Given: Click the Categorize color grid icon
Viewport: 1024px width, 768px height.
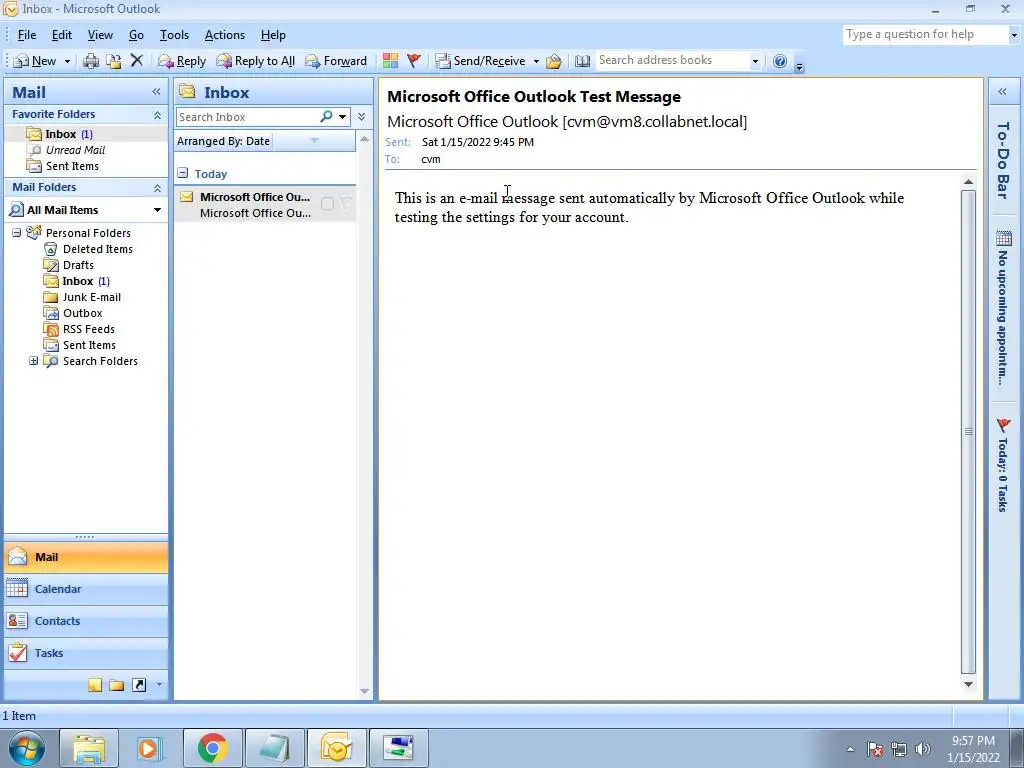Looking at the screenshot, I should pos(391,61).
